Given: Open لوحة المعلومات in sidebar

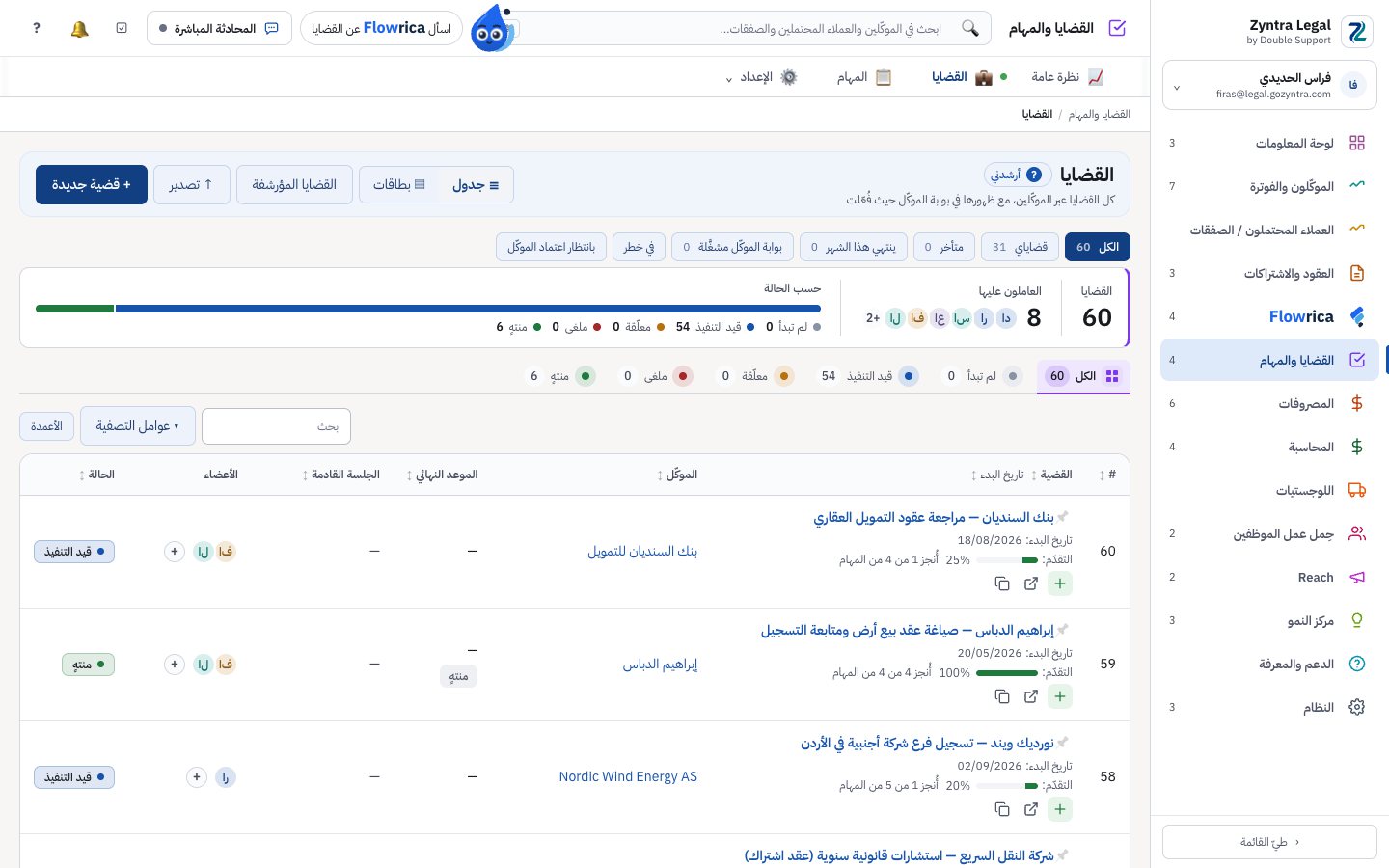Looking at the screenshot, I should [x=1269, y=143].
